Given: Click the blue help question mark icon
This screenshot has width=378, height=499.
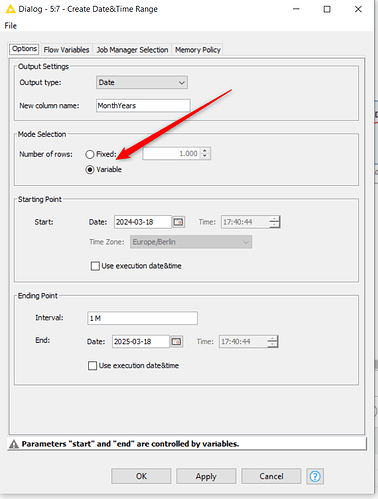Looking at the screenshot, I should click(315, 476).
